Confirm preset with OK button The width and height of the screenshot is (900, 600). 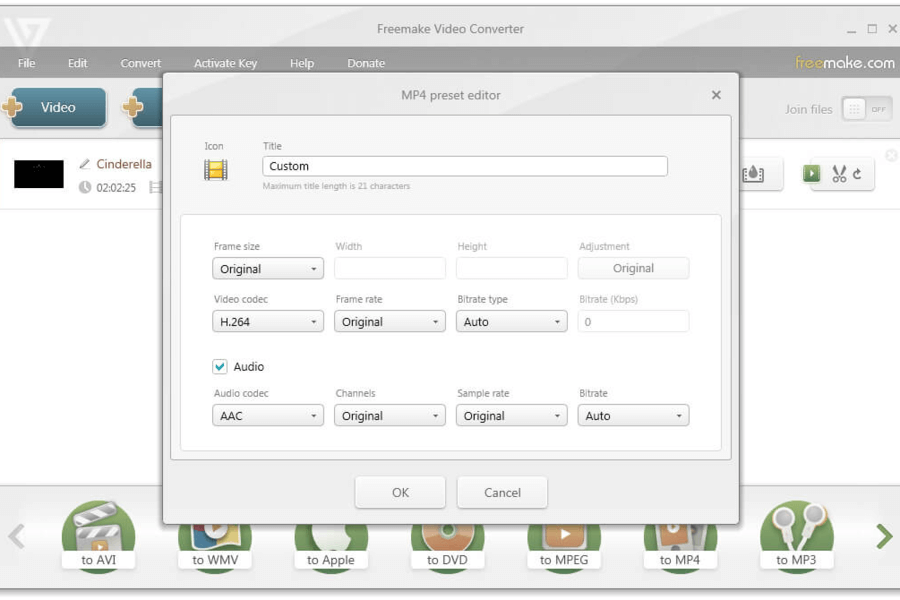pos(400,493)
